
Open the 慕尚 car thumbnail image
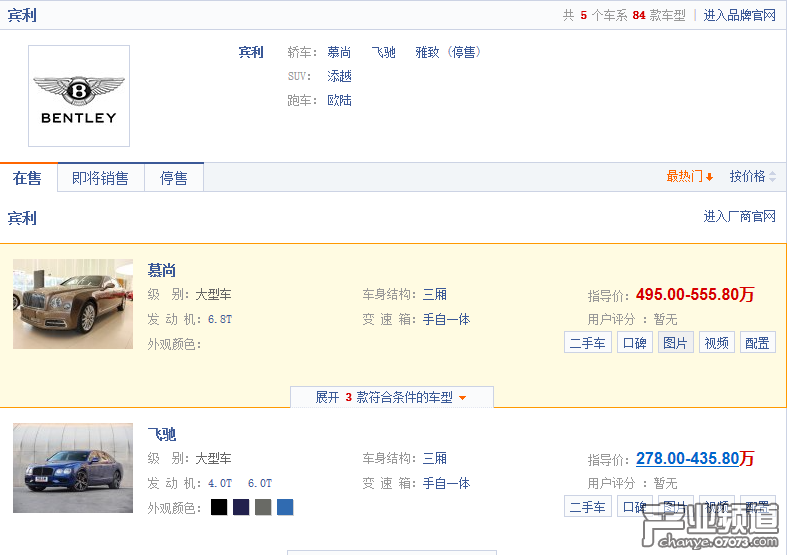pyautogui.click(x=73, y=304)
